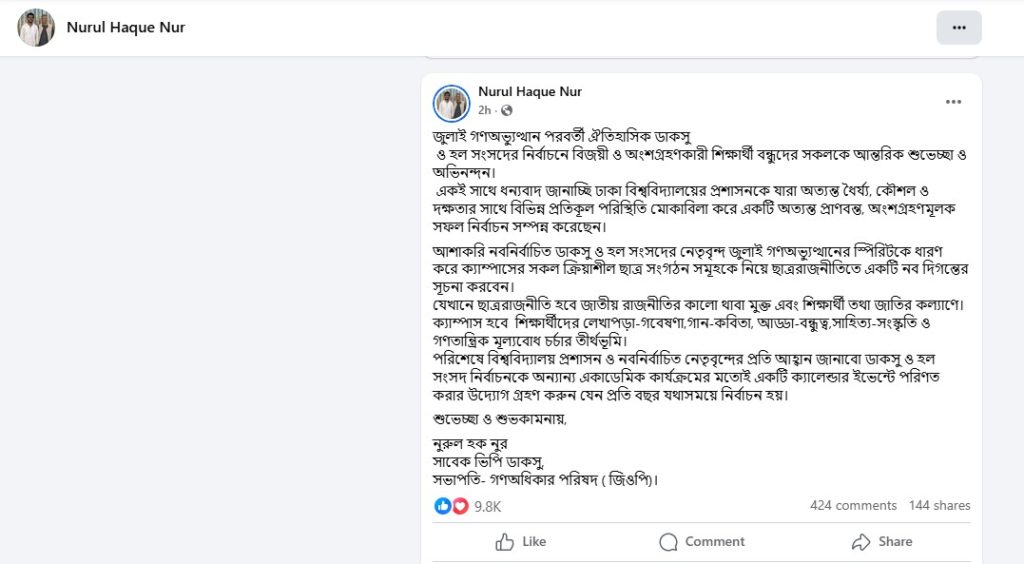Image resolution: width=1024 pixels, height=564 pixels.
Task: Click the globe public audience icon
Action: [506, 110]
